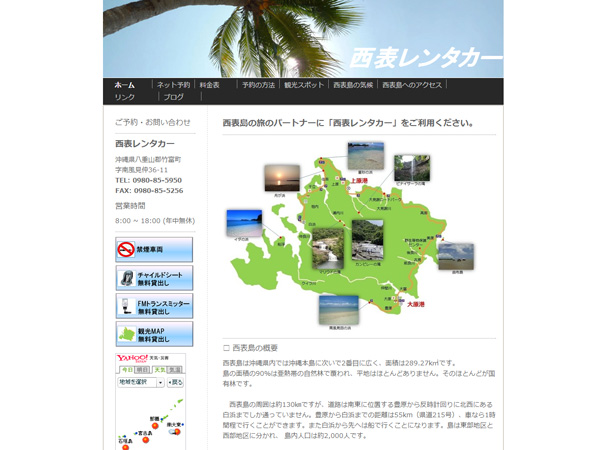
Task: Open the 料金表 price list link
Action: pos(209,85)
